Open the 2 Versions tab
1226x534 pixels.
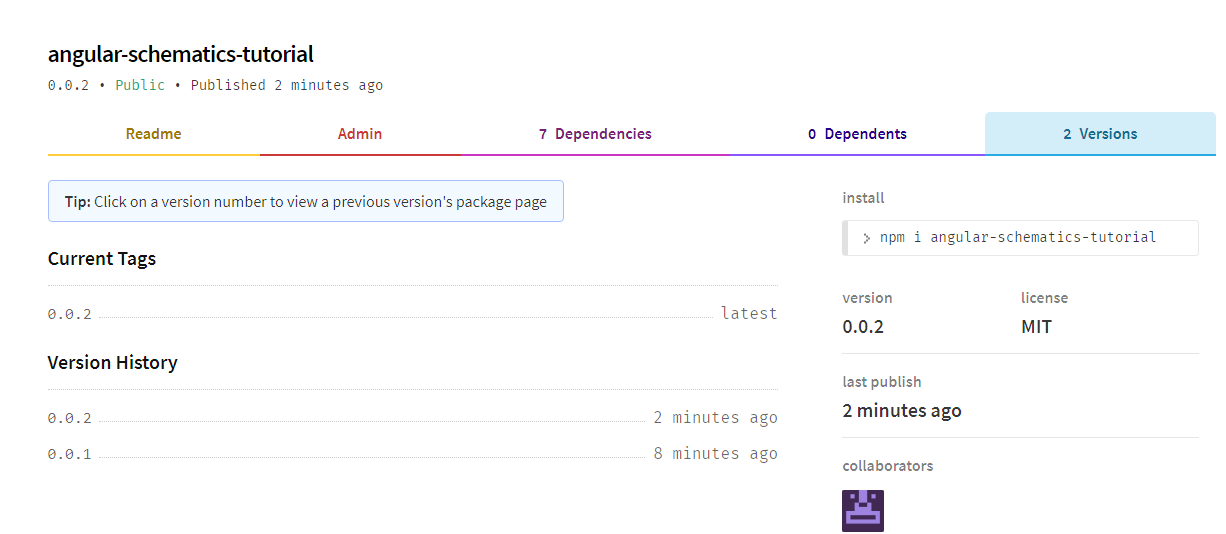1100,134
